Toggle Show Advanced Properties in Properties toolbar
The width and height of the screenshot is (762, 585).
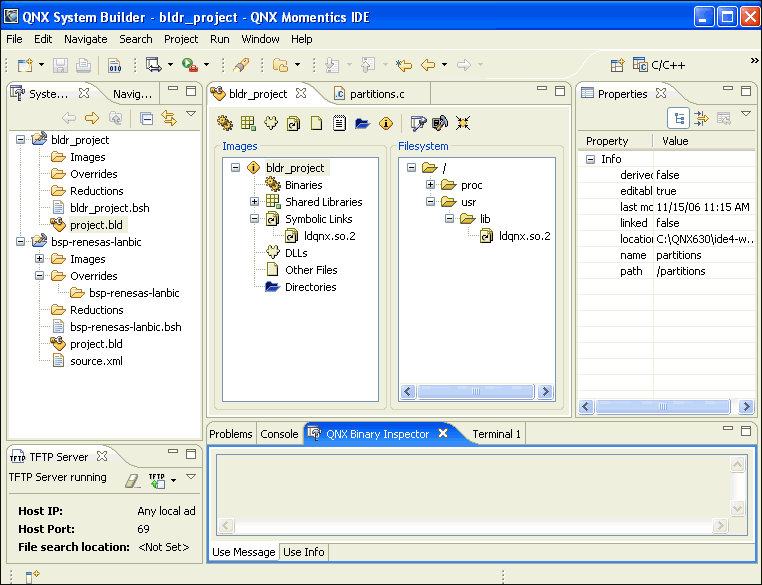pos(701,118)
